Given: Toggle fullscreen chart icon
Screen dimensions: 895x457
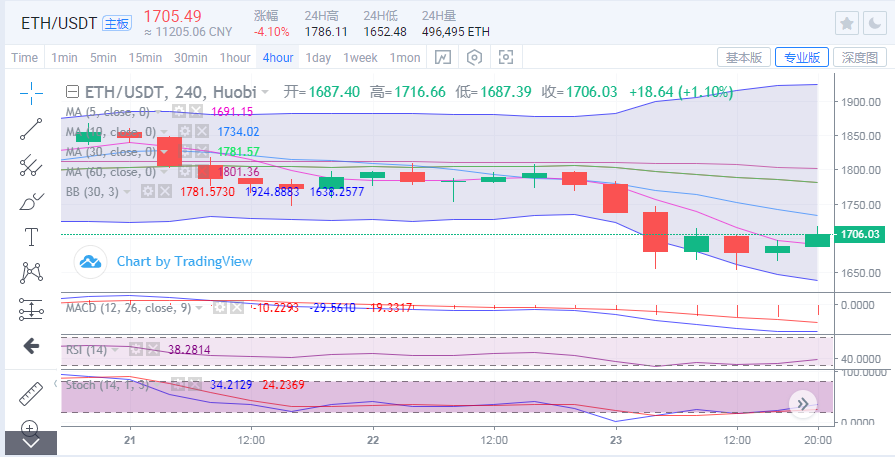Looking at the screenshot, I should [506, 57].
